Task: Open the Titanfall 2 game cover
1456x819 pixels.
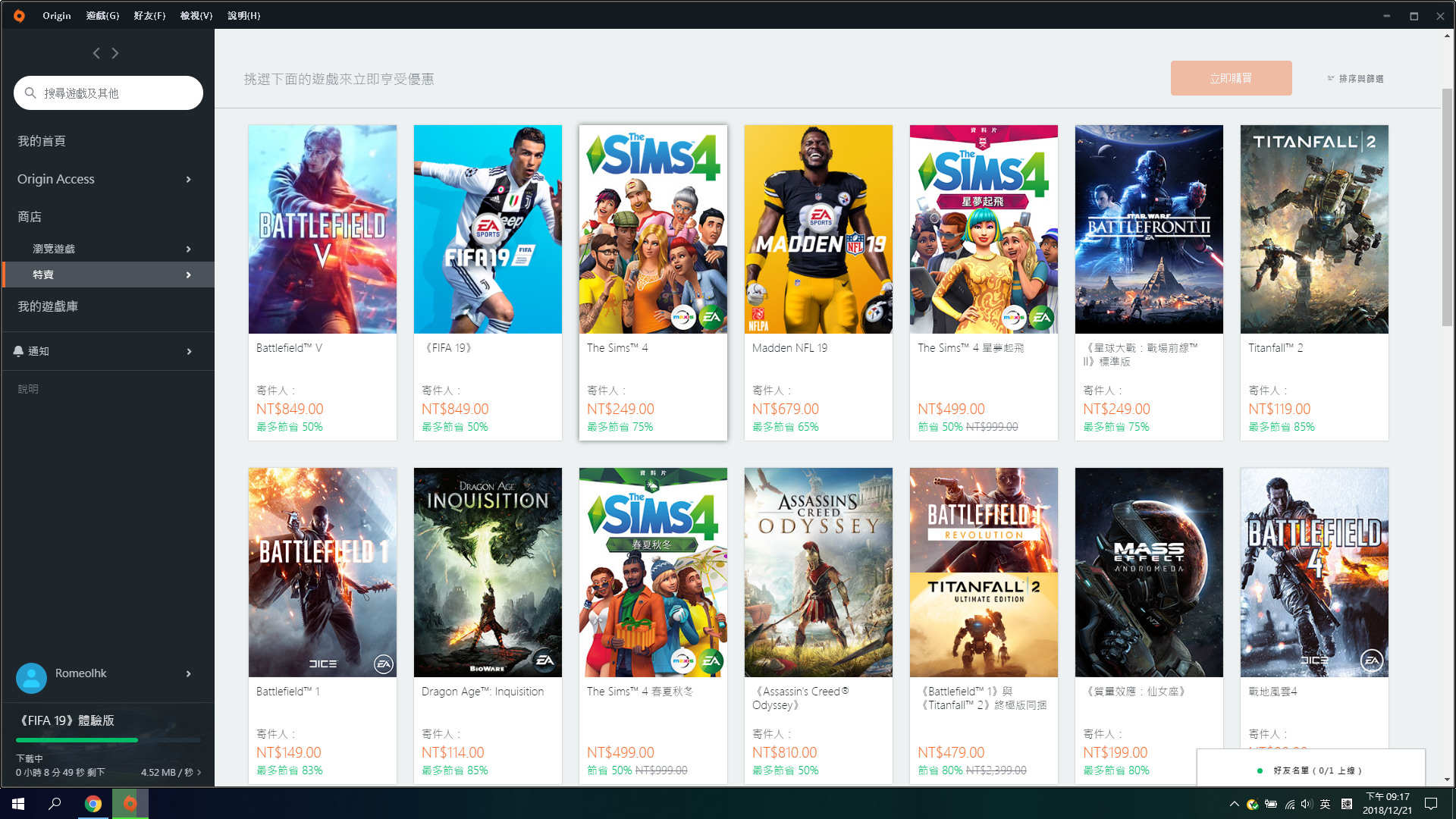Action: pyautogui.click(x=1313, y=229)
